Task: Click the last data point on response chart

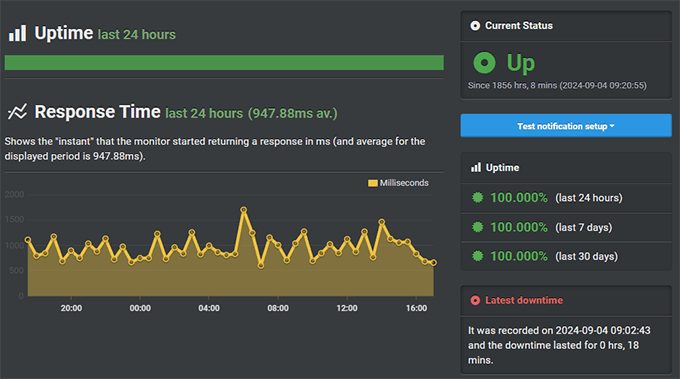Action: pos(433,263)
